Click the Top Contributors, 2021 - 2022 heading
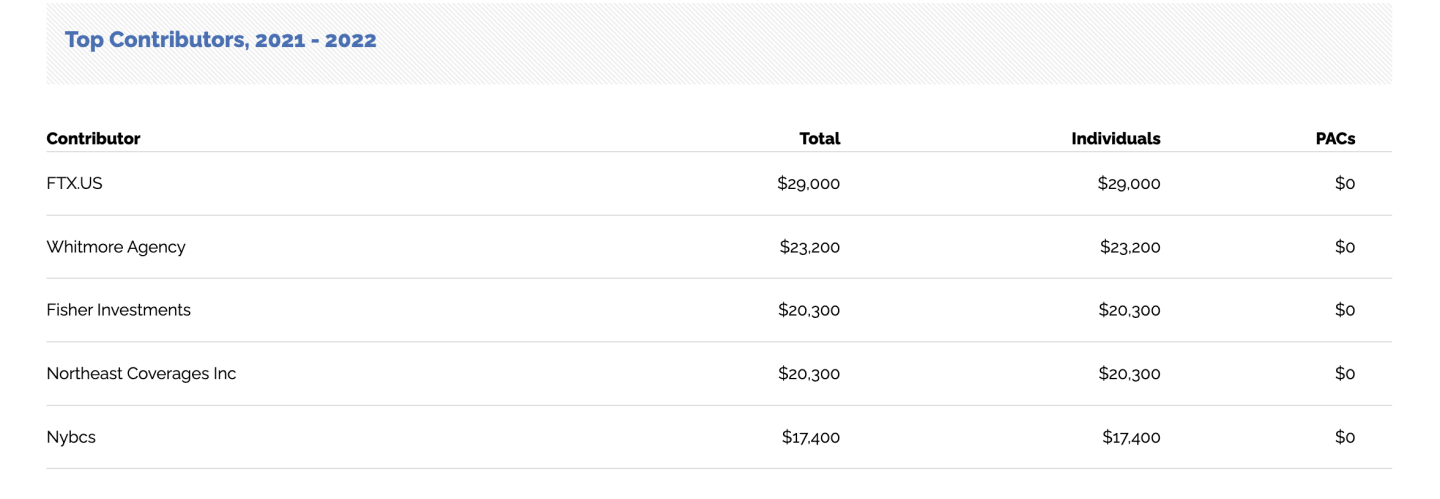The height and width of the screenshot is (499, 1440). tap(220, 41)
